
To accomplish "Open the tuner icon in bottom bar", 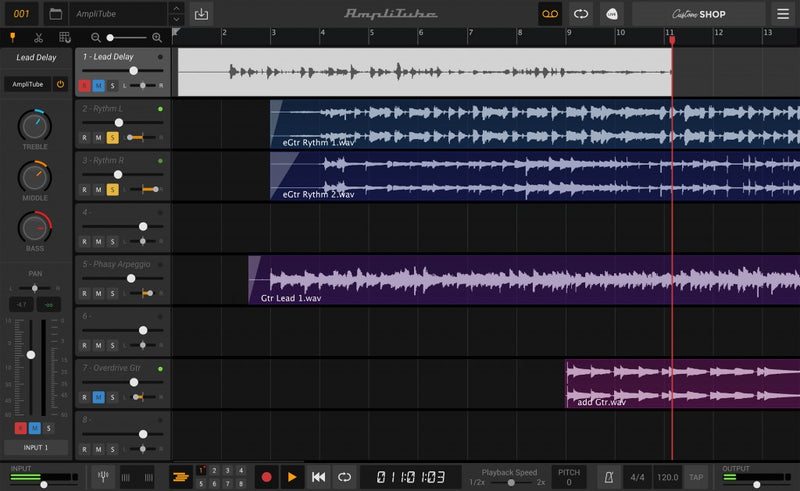I will [x=104, y=477].
